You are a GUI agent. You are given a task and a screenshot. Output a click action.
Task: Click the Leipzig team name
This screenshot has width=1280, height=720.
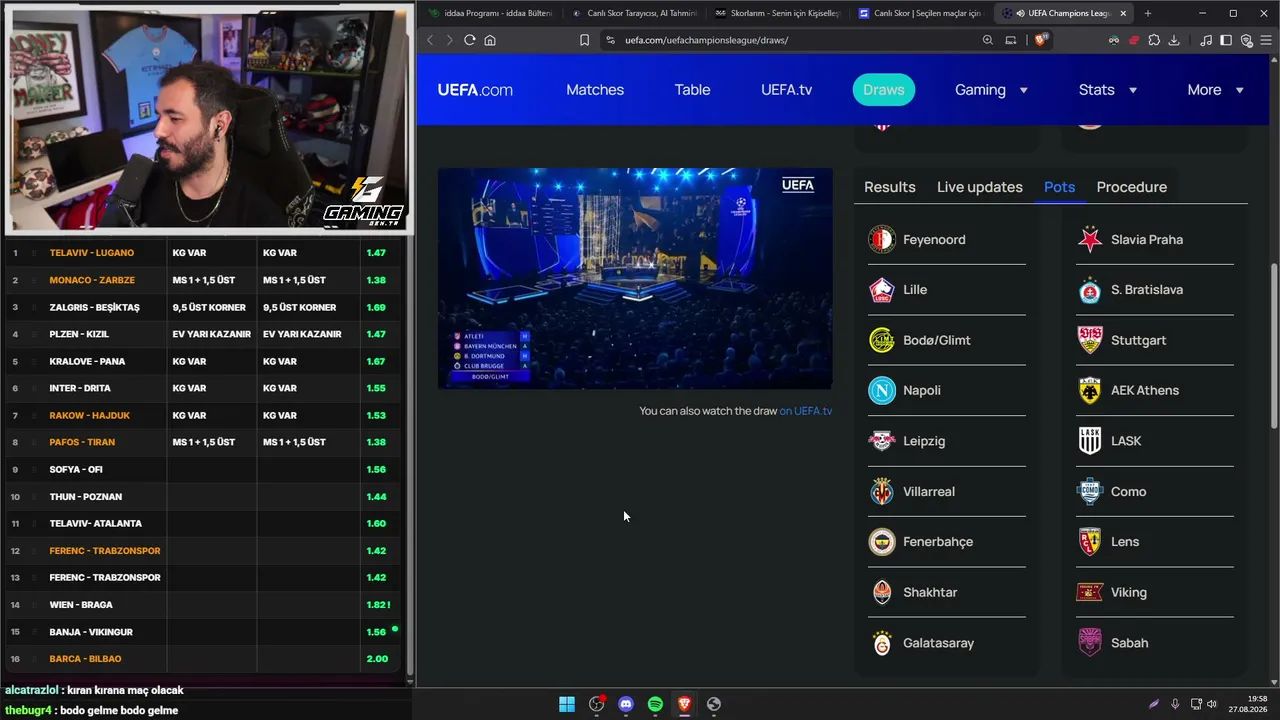pyautogui.click(x=924, y=441)
